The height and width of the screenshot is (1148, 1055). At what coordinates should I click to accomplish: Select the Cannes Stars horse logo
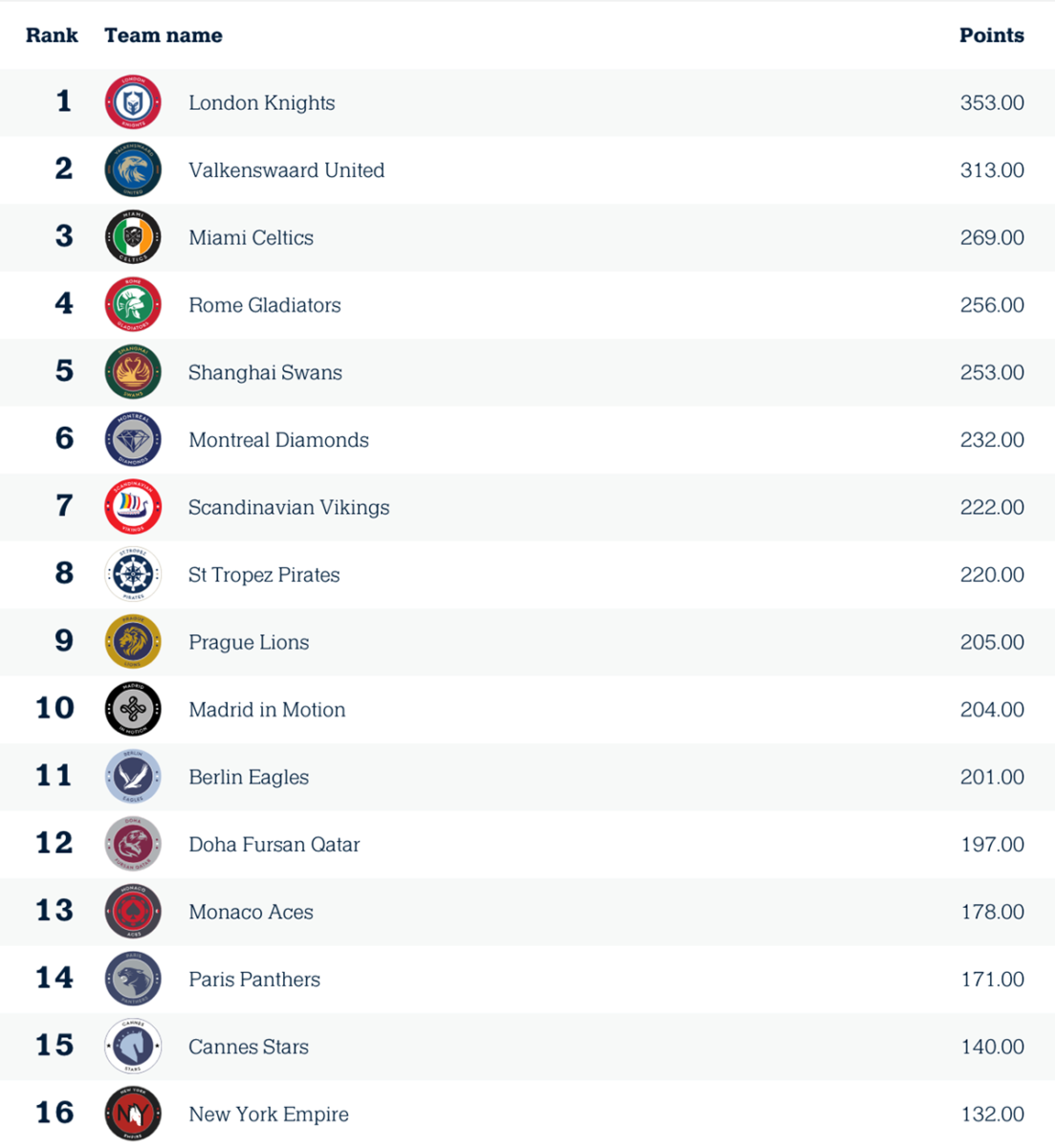tap(133, 1047)
